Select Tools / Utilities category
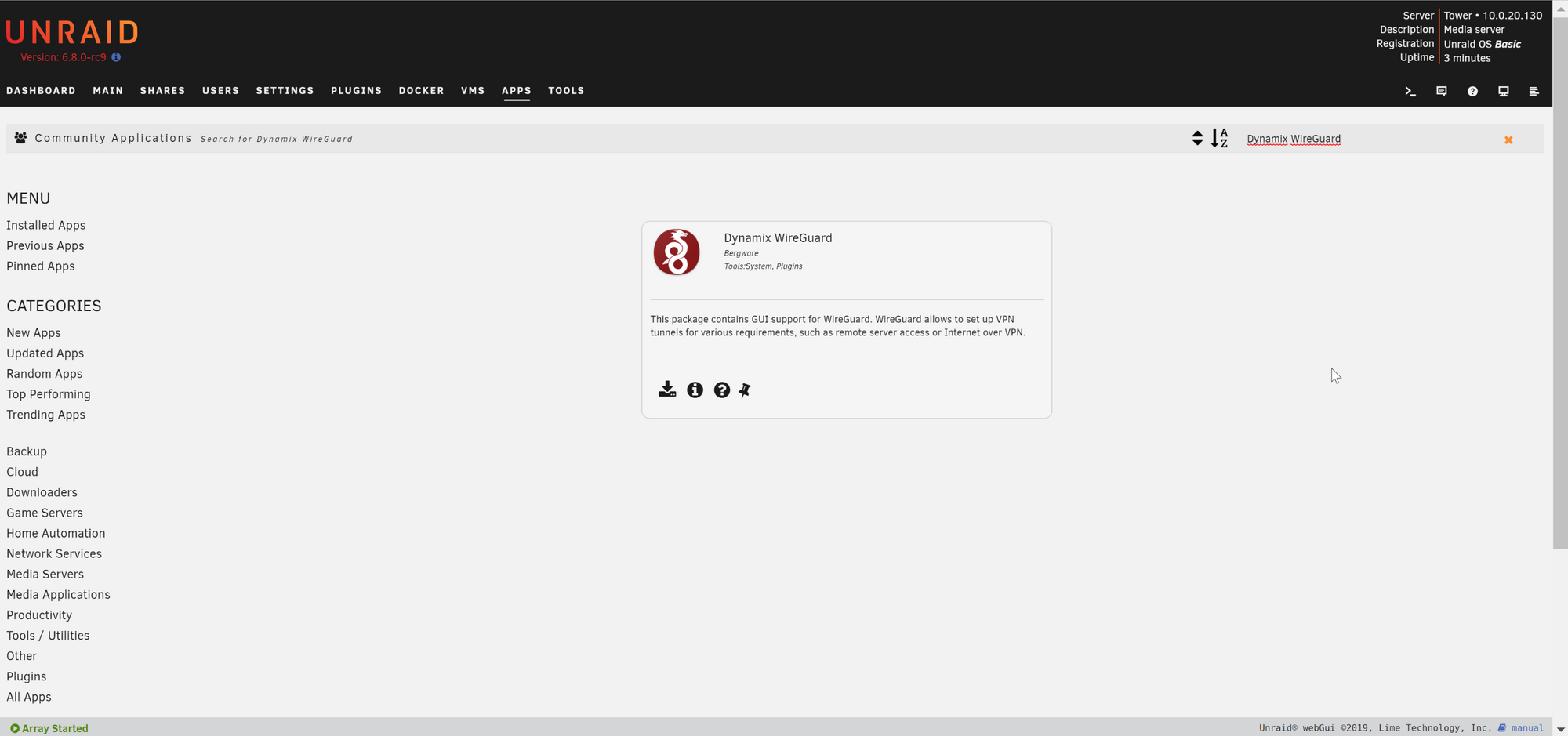This screenshot has height=736, width=1568. tap(48, 634)
